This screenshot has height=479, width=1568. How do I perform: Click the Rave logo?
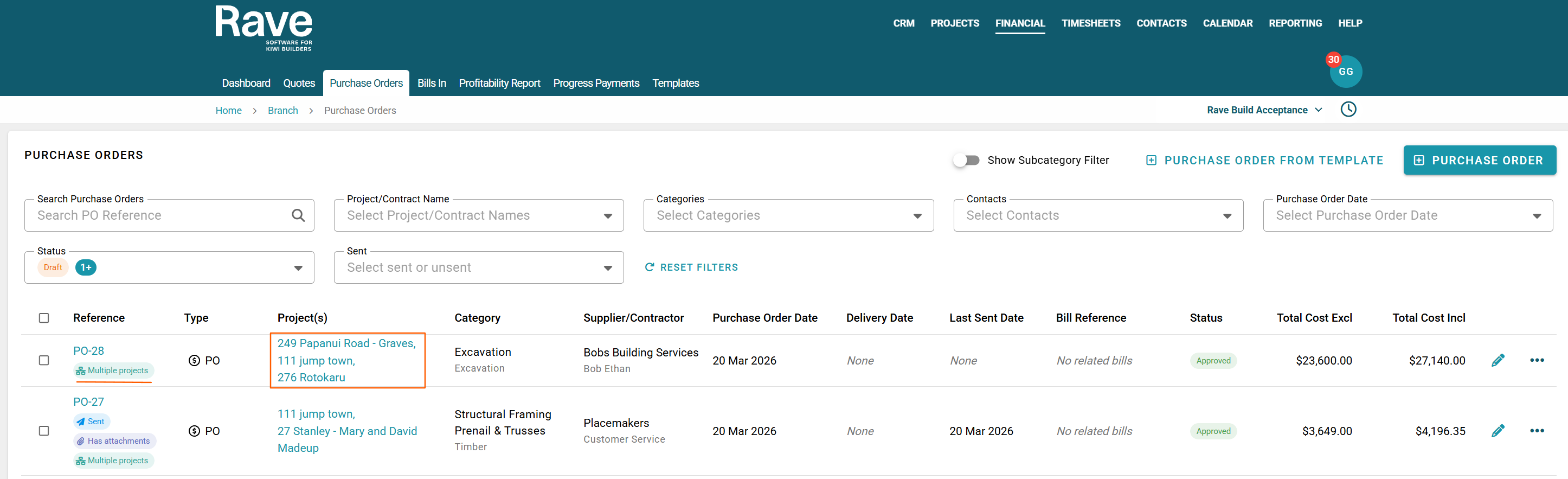click(264, 28)
